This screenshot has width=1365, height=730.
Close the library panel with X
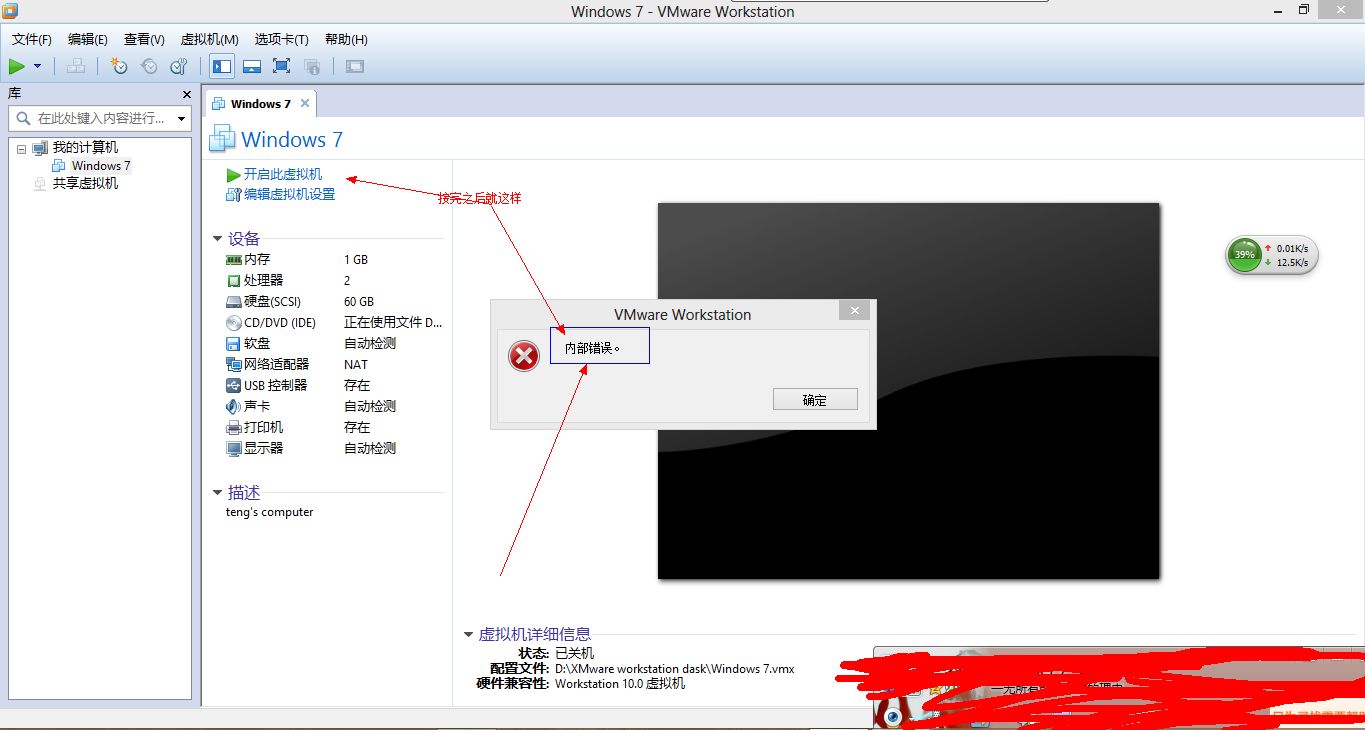[x=186, y=94]
